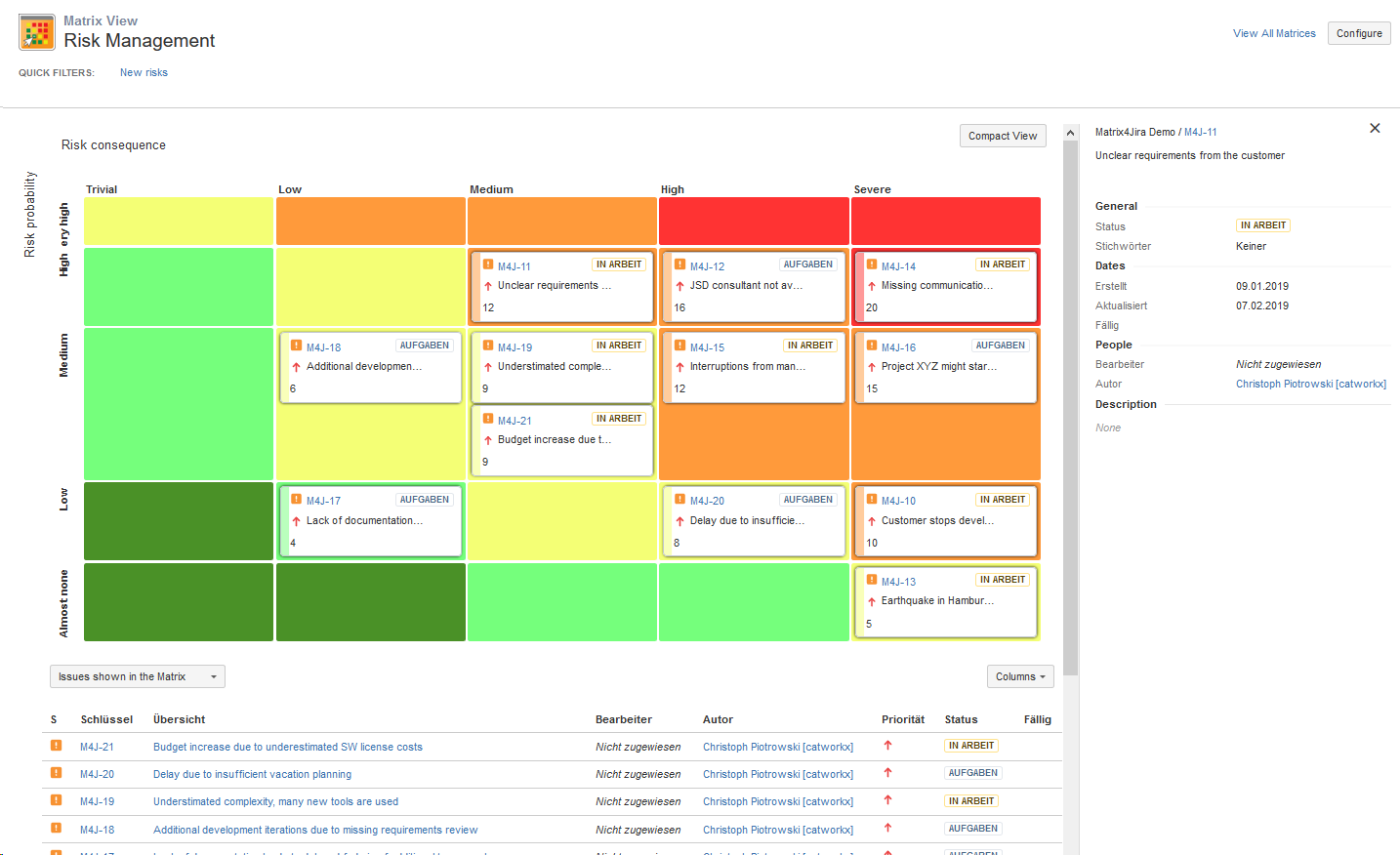Click priority arrow on Missing communication card
This screenshot has height=855, width=1400.
872,286
